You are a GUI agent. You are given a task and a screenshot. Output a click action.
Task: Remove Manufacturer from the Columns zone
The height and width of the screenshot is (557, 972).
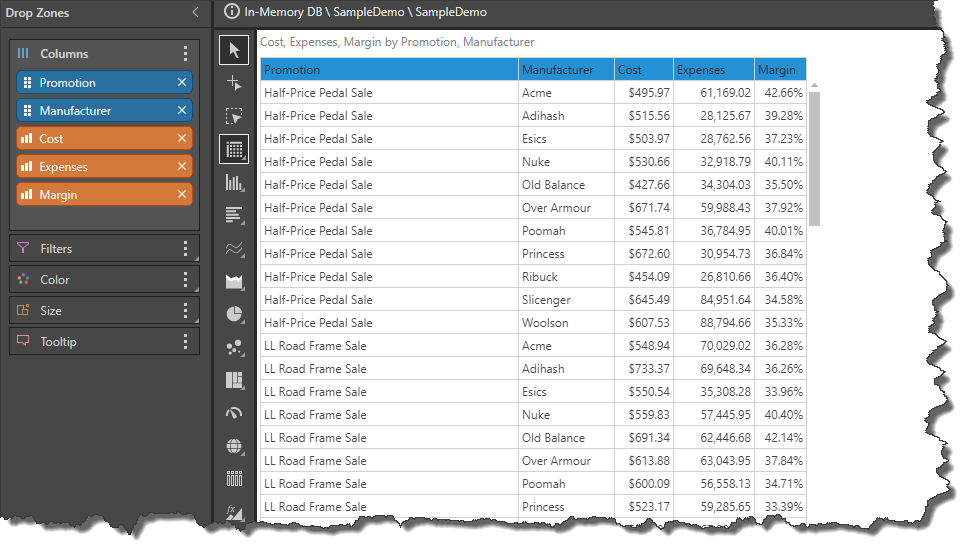[x=182, y=111]
